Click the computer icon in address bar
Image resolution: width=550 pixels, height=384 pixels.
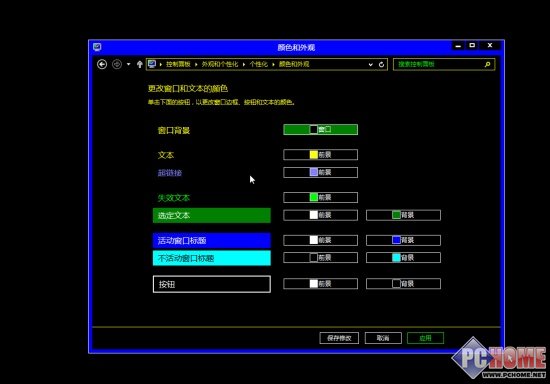pos(152,64)
